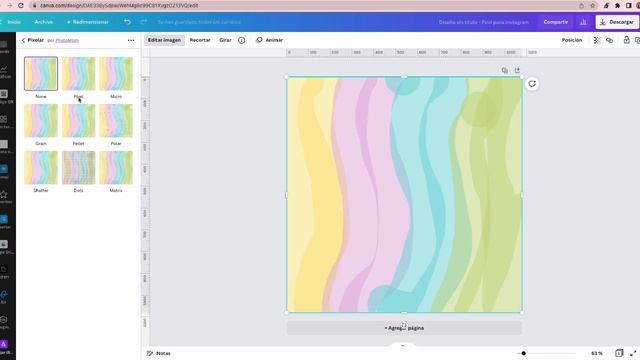640x360 pixels.
Task: Click the browser address bar URL
Action: coord(119,6)
